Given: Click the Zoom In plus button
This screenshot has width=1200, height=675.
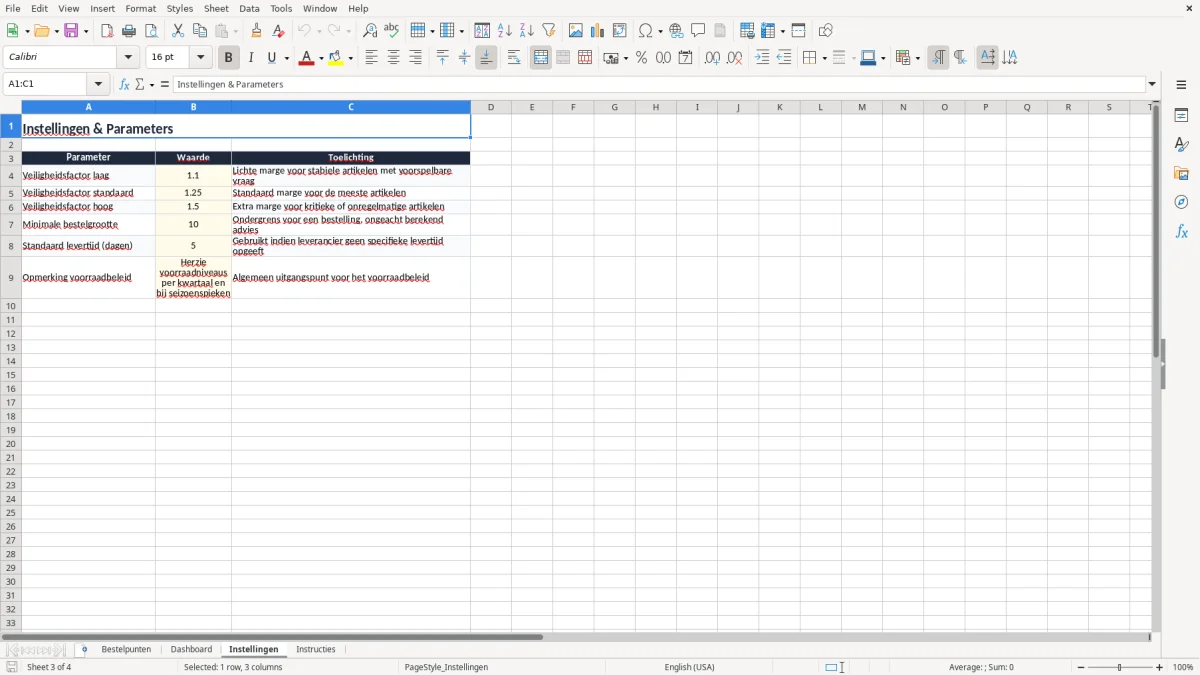Looking at the screenshot, I should coord(1160,667).
